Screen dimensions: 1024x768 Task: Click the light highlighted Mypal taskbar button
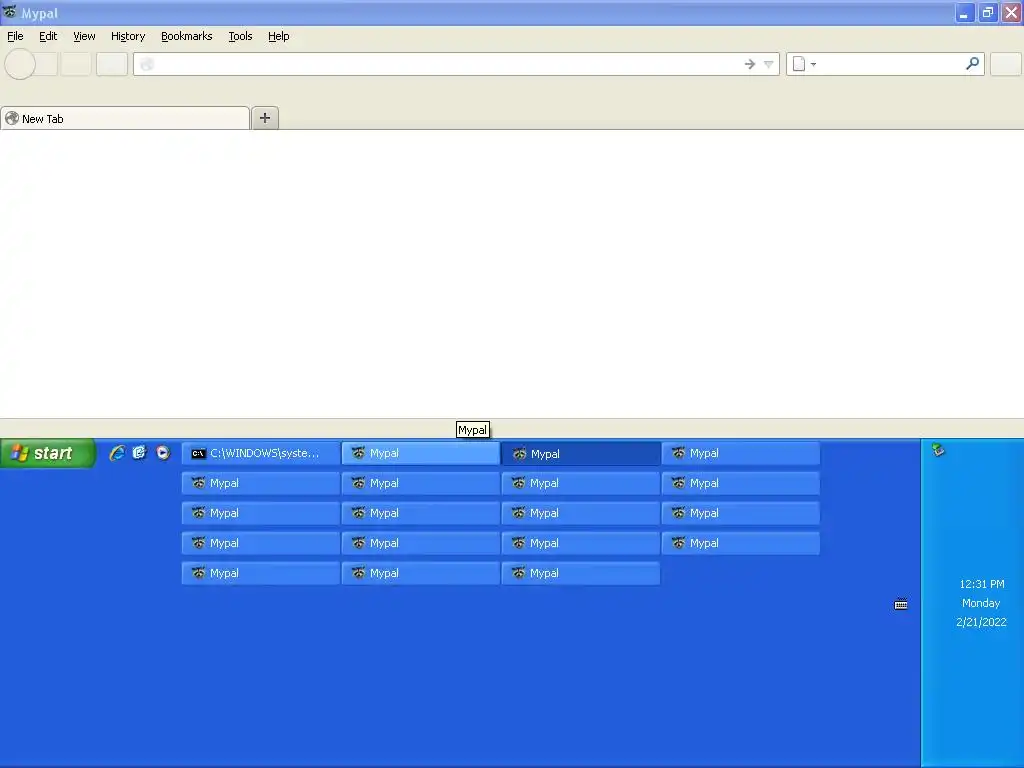[421, 453]
